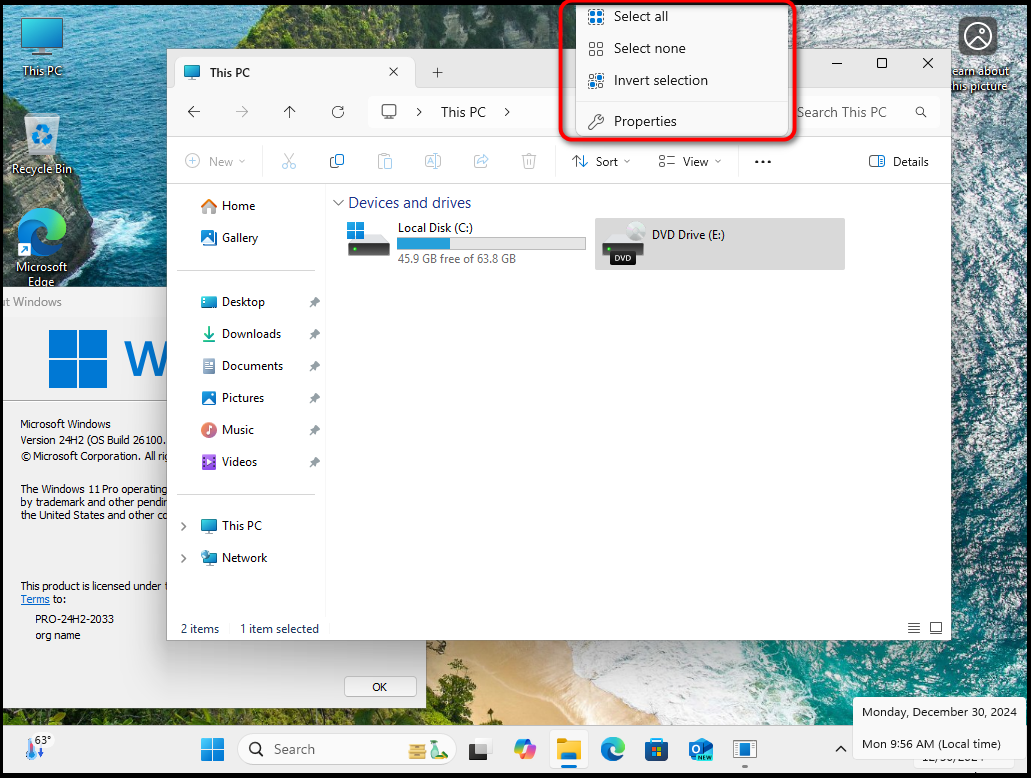Screen dimensions: 1031x778
Task: Launch Copilot from taskbar
Action: pos(524,749)
